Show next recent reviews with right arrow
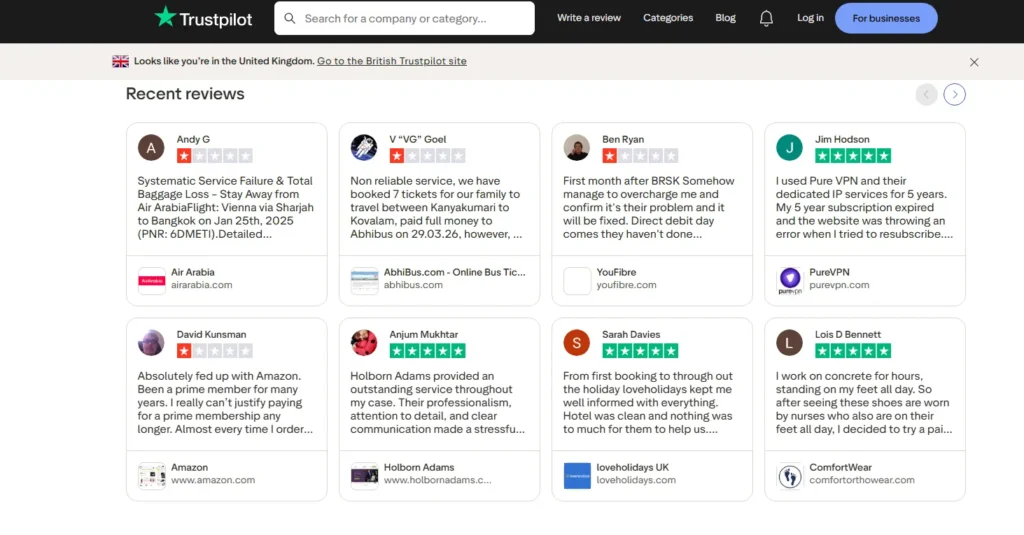Image resolution: width=1024 pixels, height=535 pixels. tap(954, 94)
